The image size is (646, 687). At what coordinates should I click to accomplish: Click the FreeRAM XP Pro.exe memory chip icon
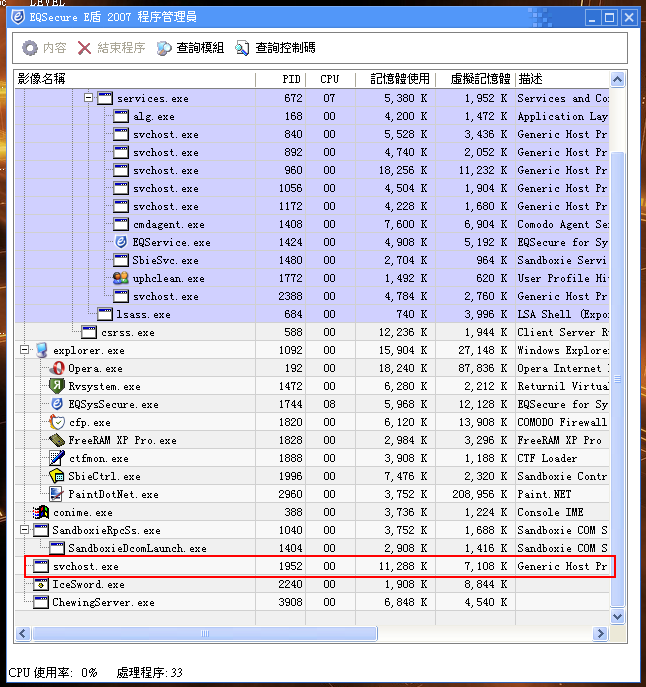pos(57,440)
